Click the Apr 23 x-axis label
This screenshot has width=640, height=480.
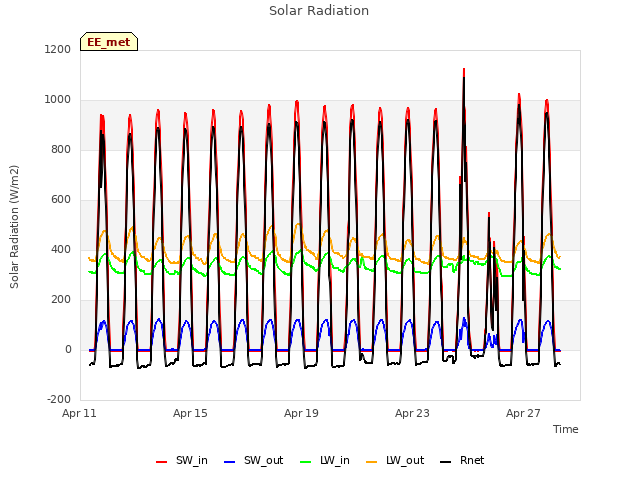412,413
